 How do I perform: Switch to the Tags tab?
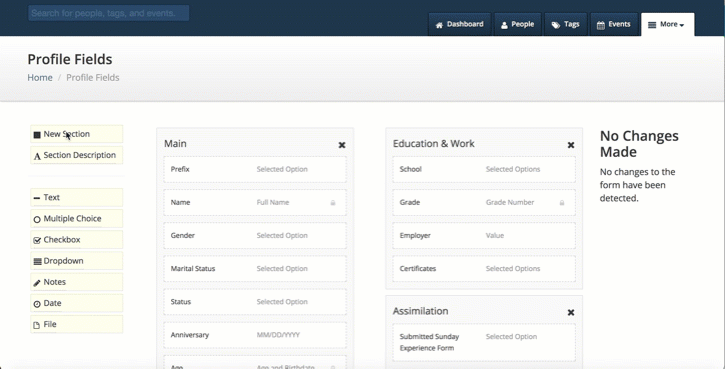[x=565, y=24]
